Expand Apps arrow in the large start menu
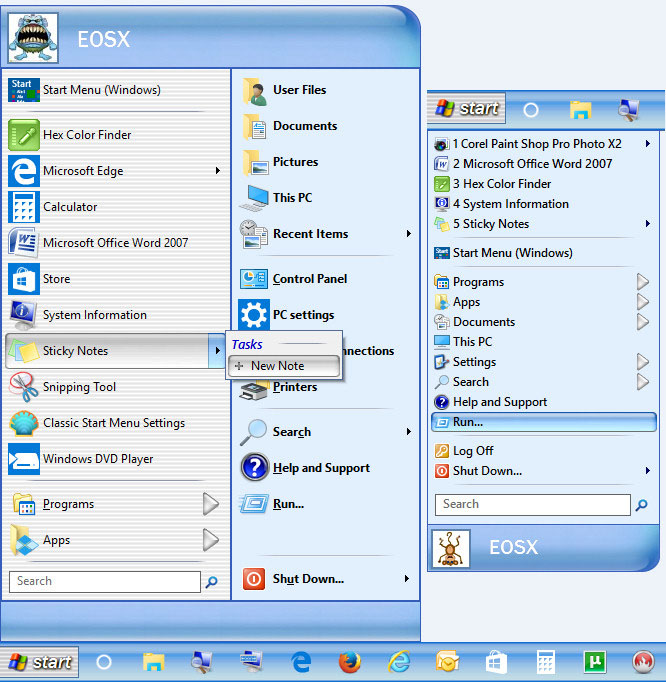 (211, 540)
